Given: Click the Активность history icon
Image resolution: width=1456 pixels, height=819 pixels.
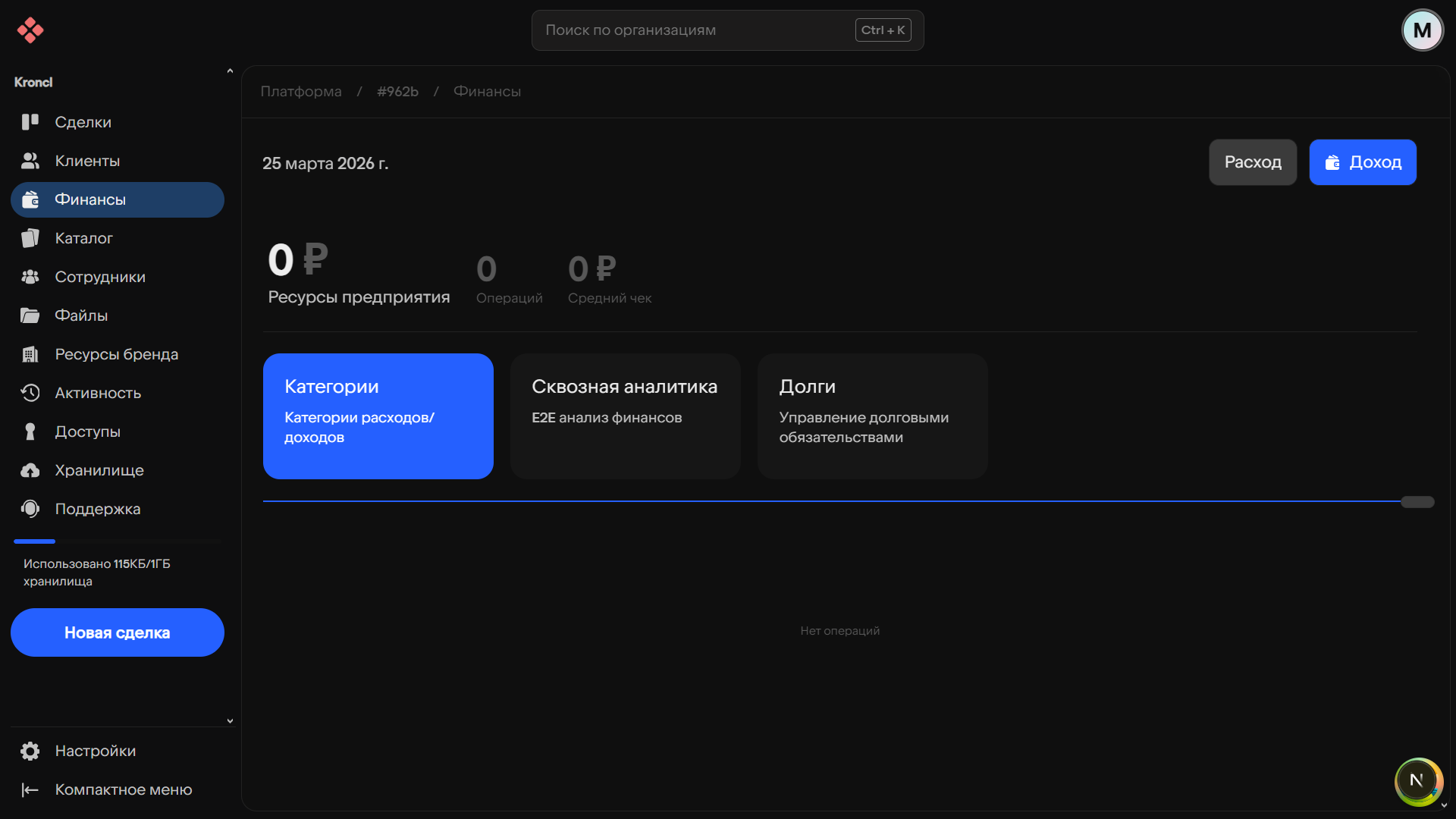Looking at the screenshot, I should [x=30, y=393].
